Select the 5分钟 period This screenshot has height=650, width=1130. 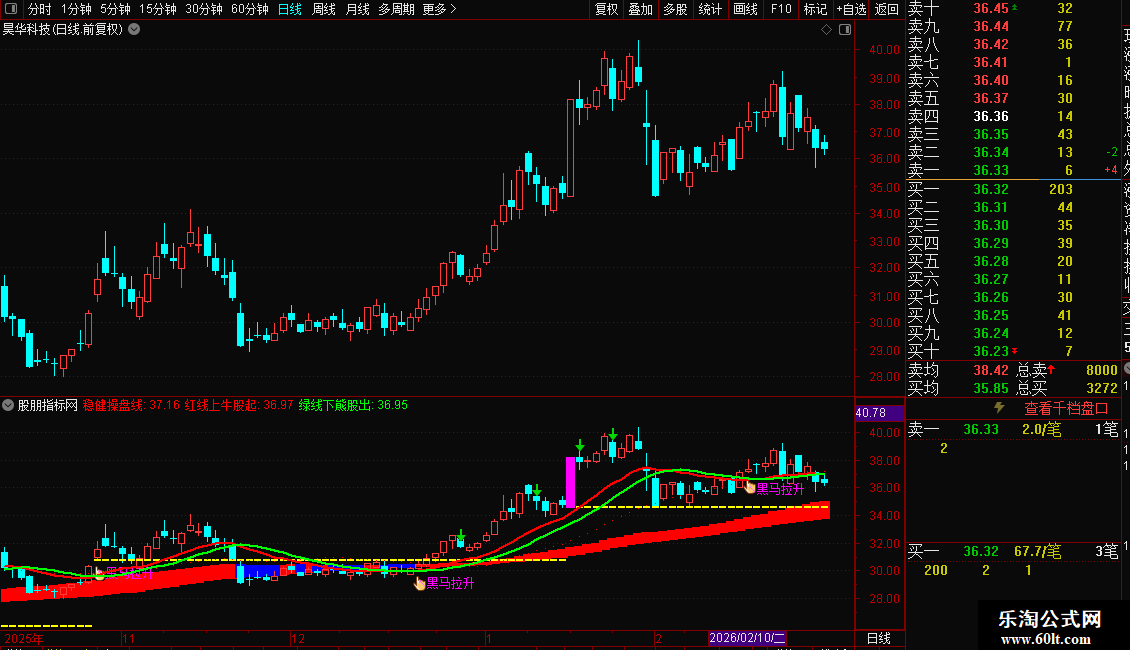115,9
